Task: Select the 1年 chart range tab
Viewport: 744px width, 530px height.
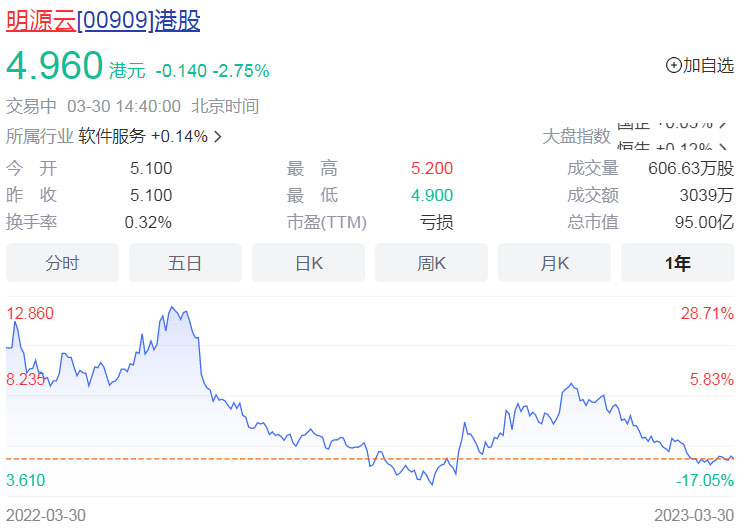Action: [677, 263]
